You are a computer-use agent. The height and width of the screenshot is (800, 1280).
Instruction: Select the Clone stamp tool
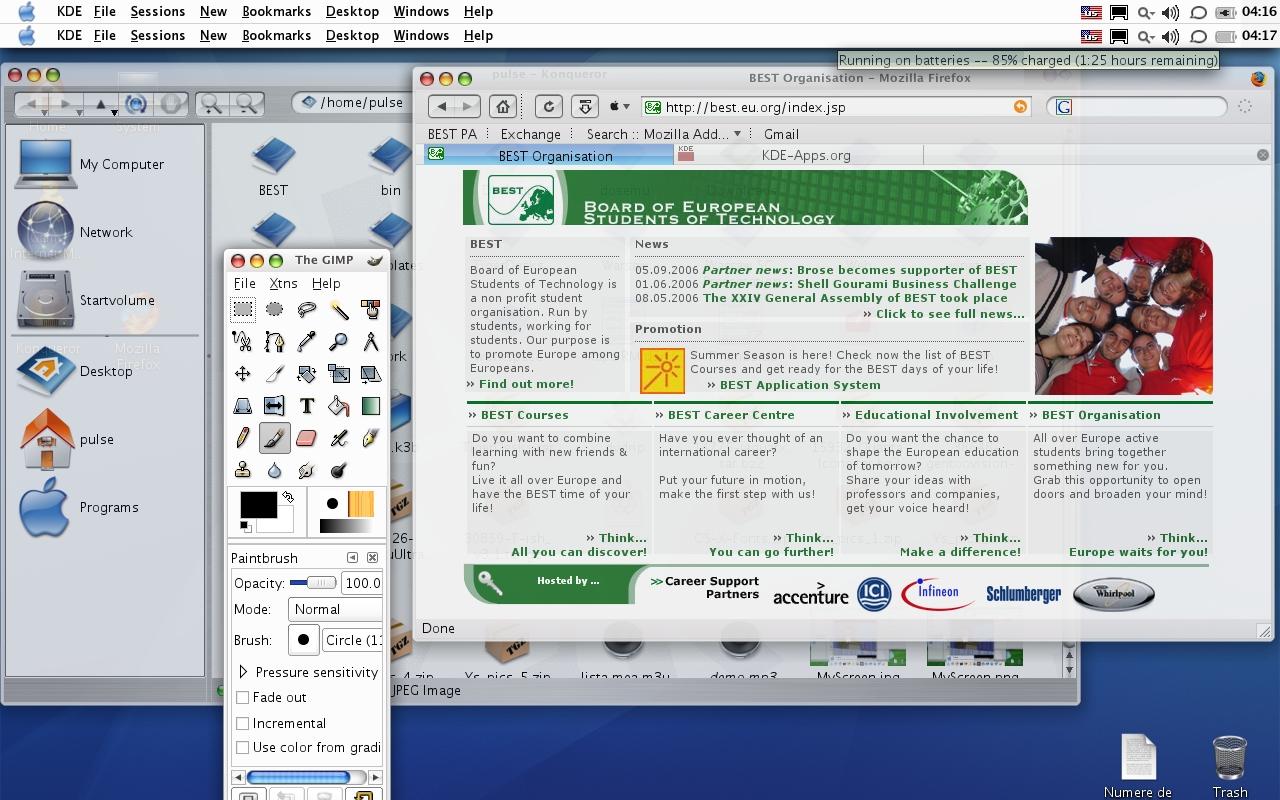(x=242, y=469)
